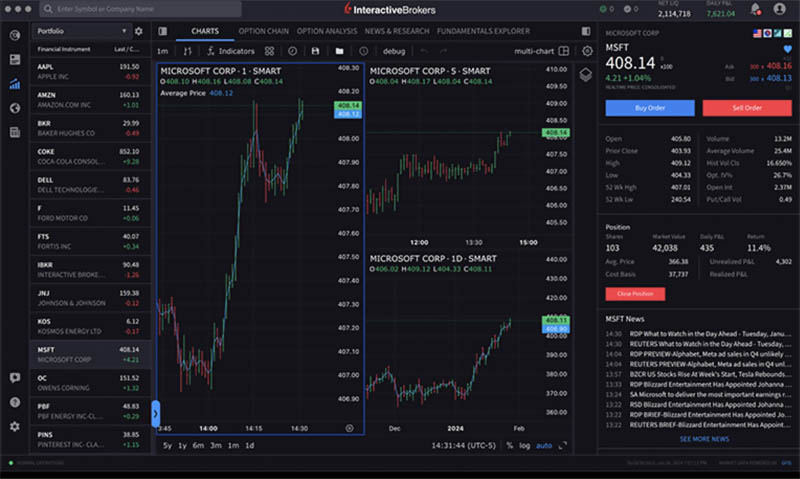
Task: Click the 14:31:44 (UTC-5) timezone label
Action: tap(463, 446)
